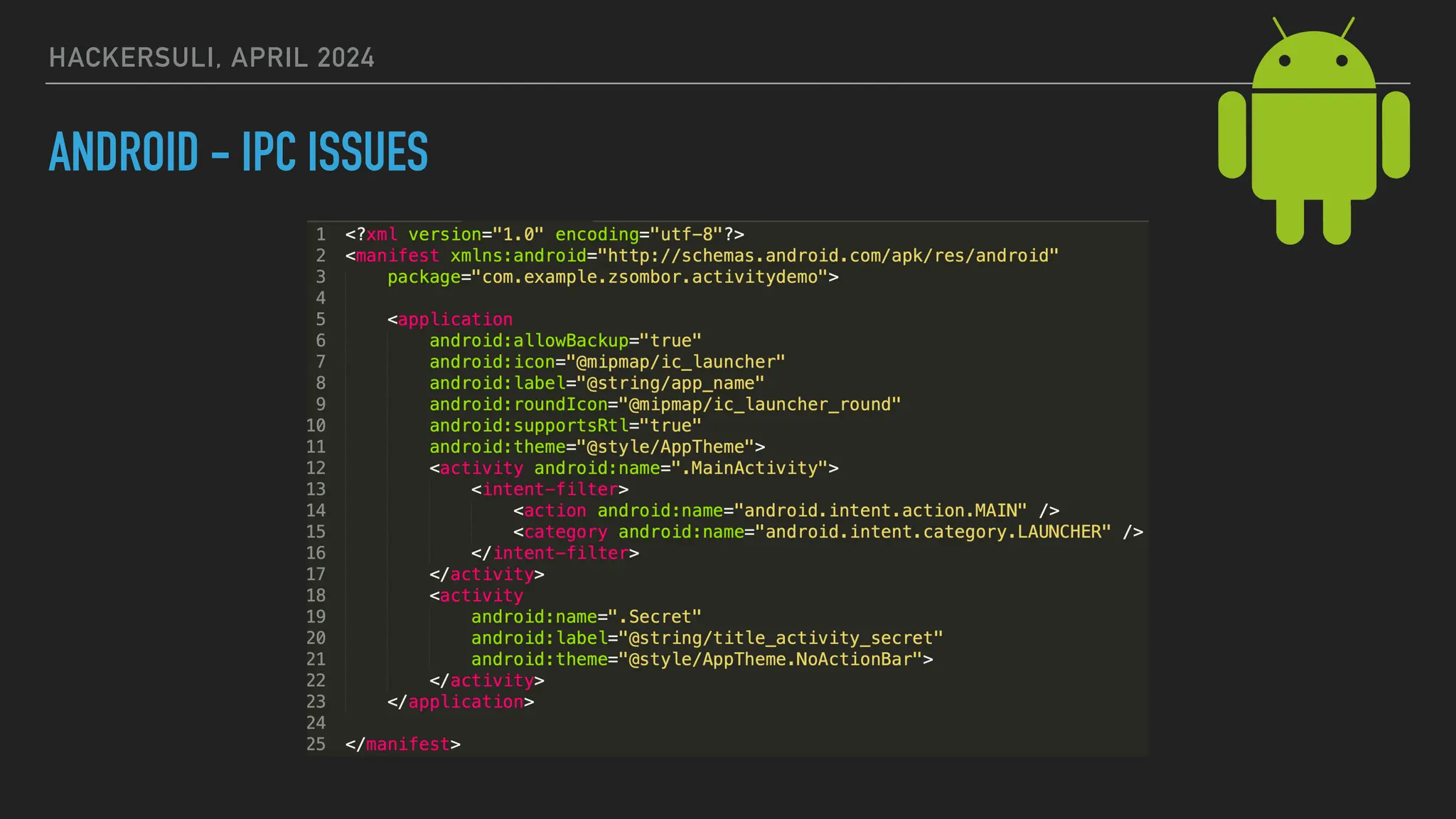Viewport: 1456px width, 819px height.
Task: Click line number 19 in the gutter
Action: point(316,617)
